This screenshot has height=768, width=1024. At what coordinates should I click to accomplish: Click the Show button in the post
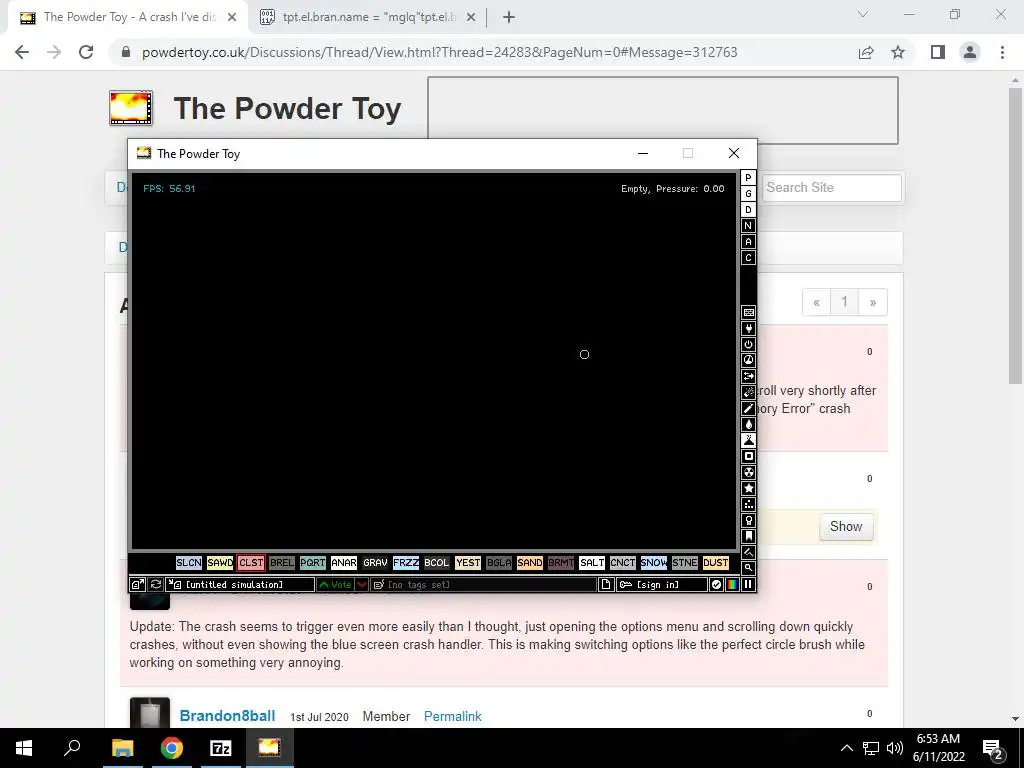click(x=846, y=526)
